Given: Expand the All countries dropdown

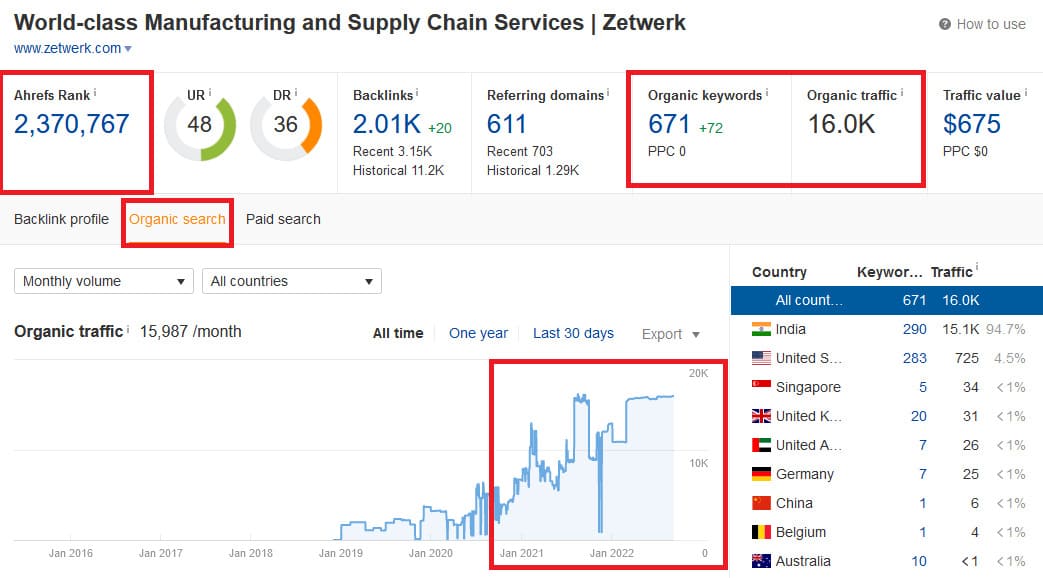Looking at the screenshot, I should coord(292,281).
